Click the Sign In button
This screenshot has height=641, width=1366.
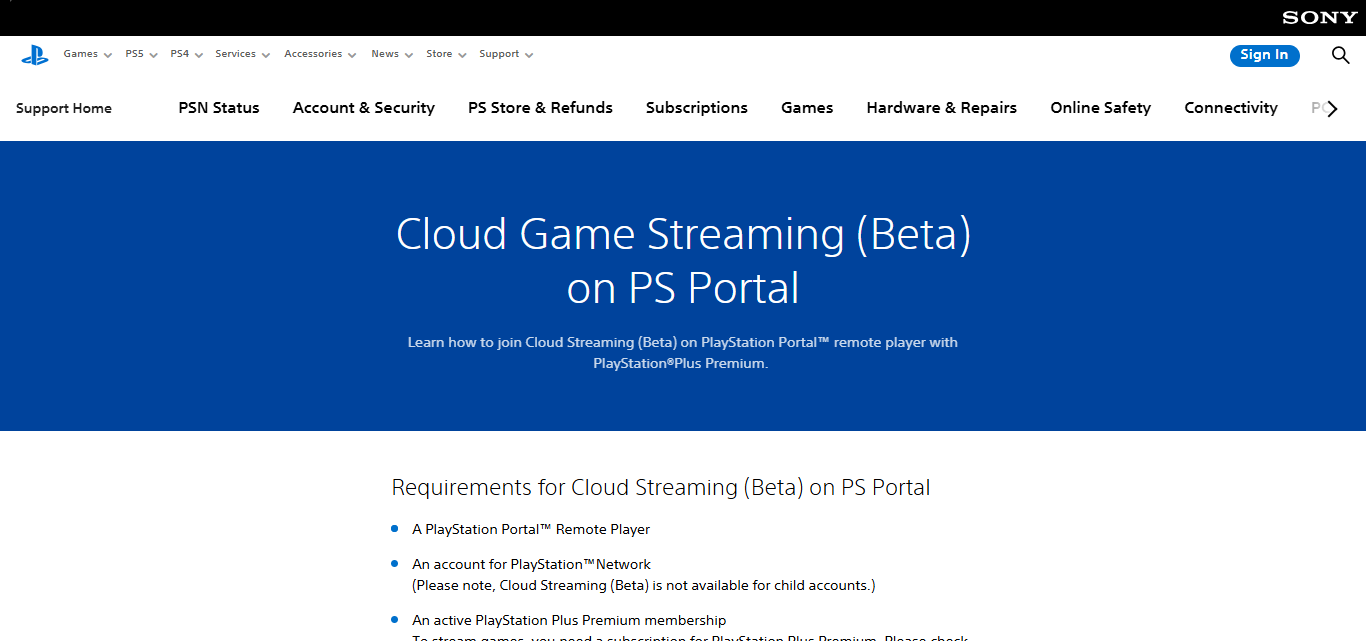1264,55
